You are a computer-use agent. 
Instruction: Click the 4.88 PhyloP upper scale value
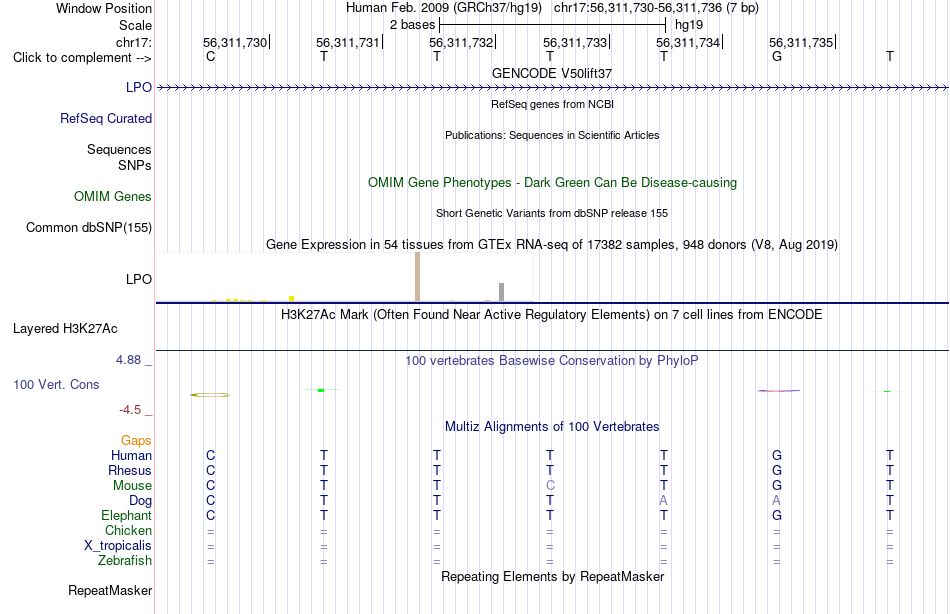coord(128,360)
